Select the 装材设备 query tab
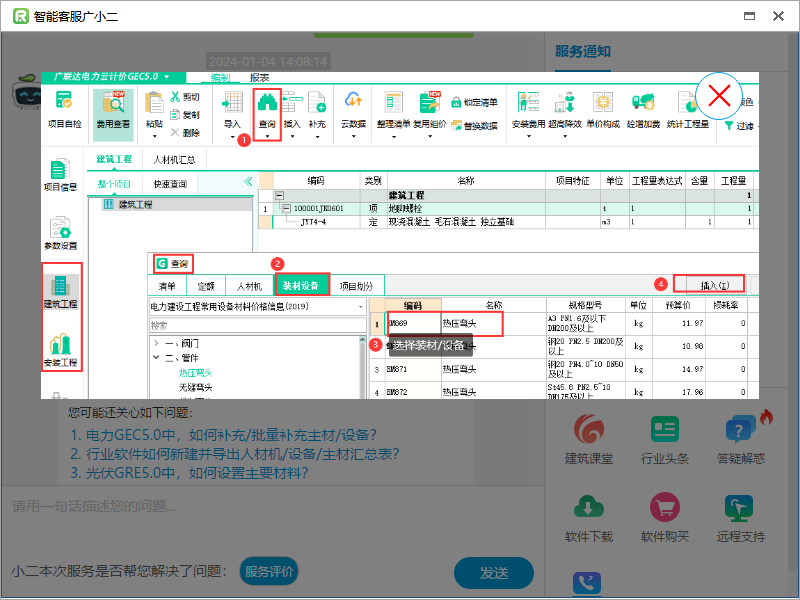This screenshot has width=800, height=600. [x=301, y=286]
